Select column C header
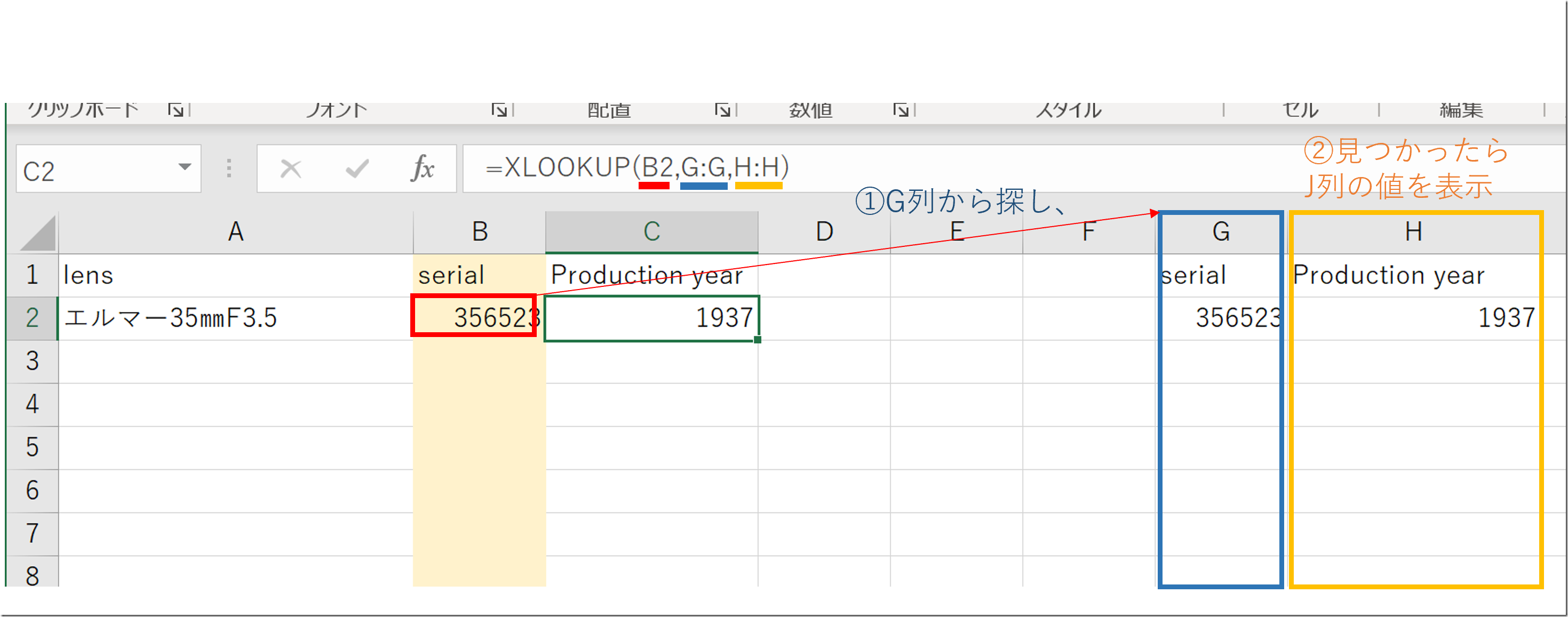The image size is (1568, 617). tap(652, 232)
